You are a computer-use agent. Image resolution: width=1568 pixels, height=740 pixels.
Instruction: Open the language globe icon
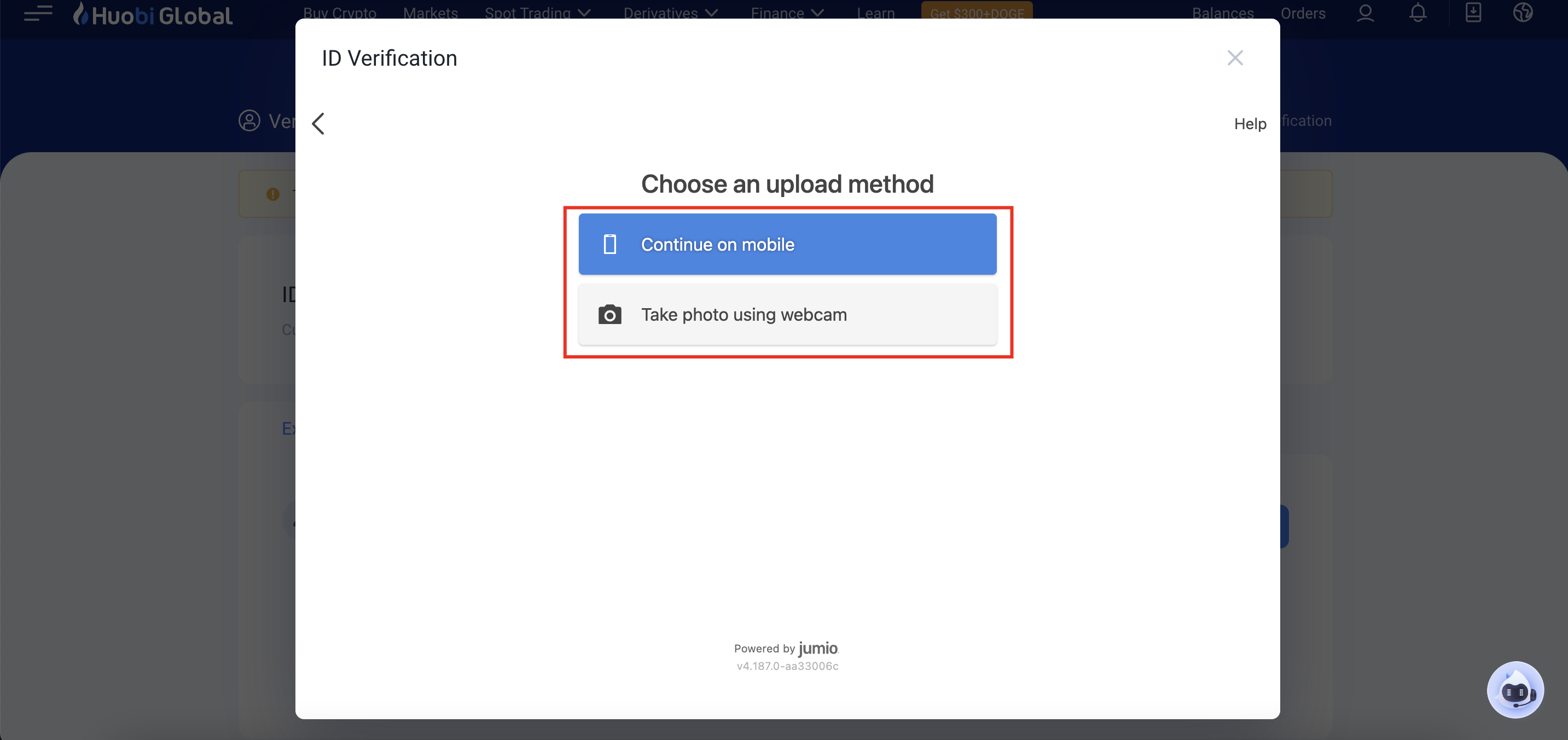point(1523,13)
